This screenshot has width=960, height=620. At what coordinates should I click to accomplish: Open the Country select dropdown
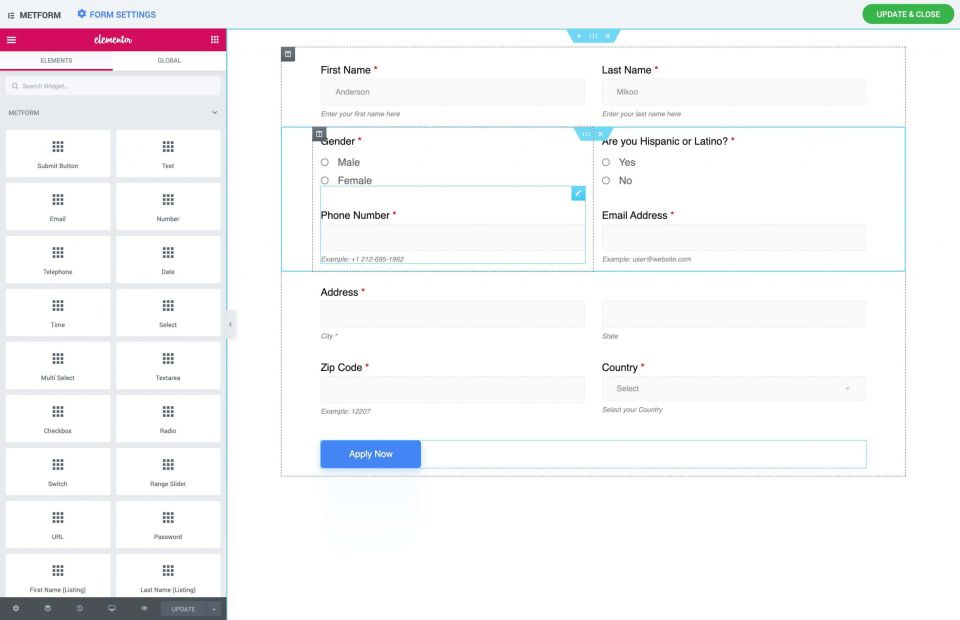(733, 389)
